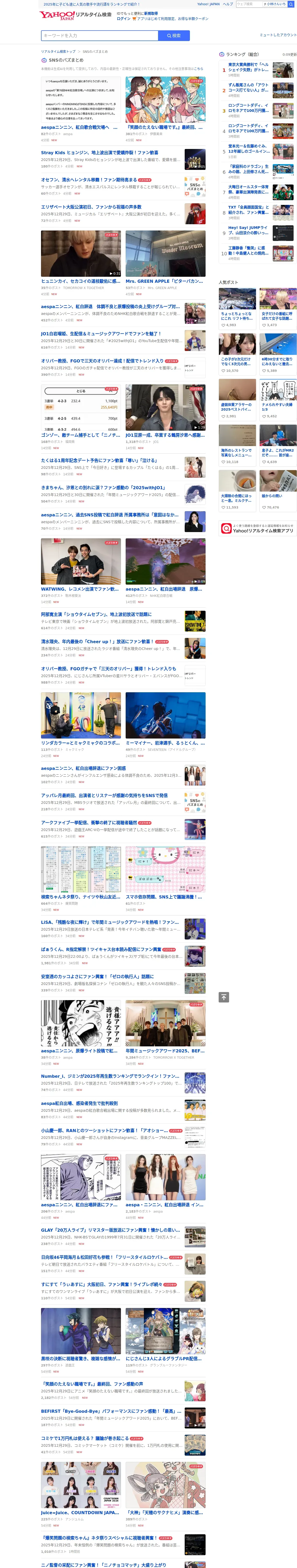Open the エリザベート大阪公演初日 headline
The image size is (297, 1568).
click(x=91, y=207)
